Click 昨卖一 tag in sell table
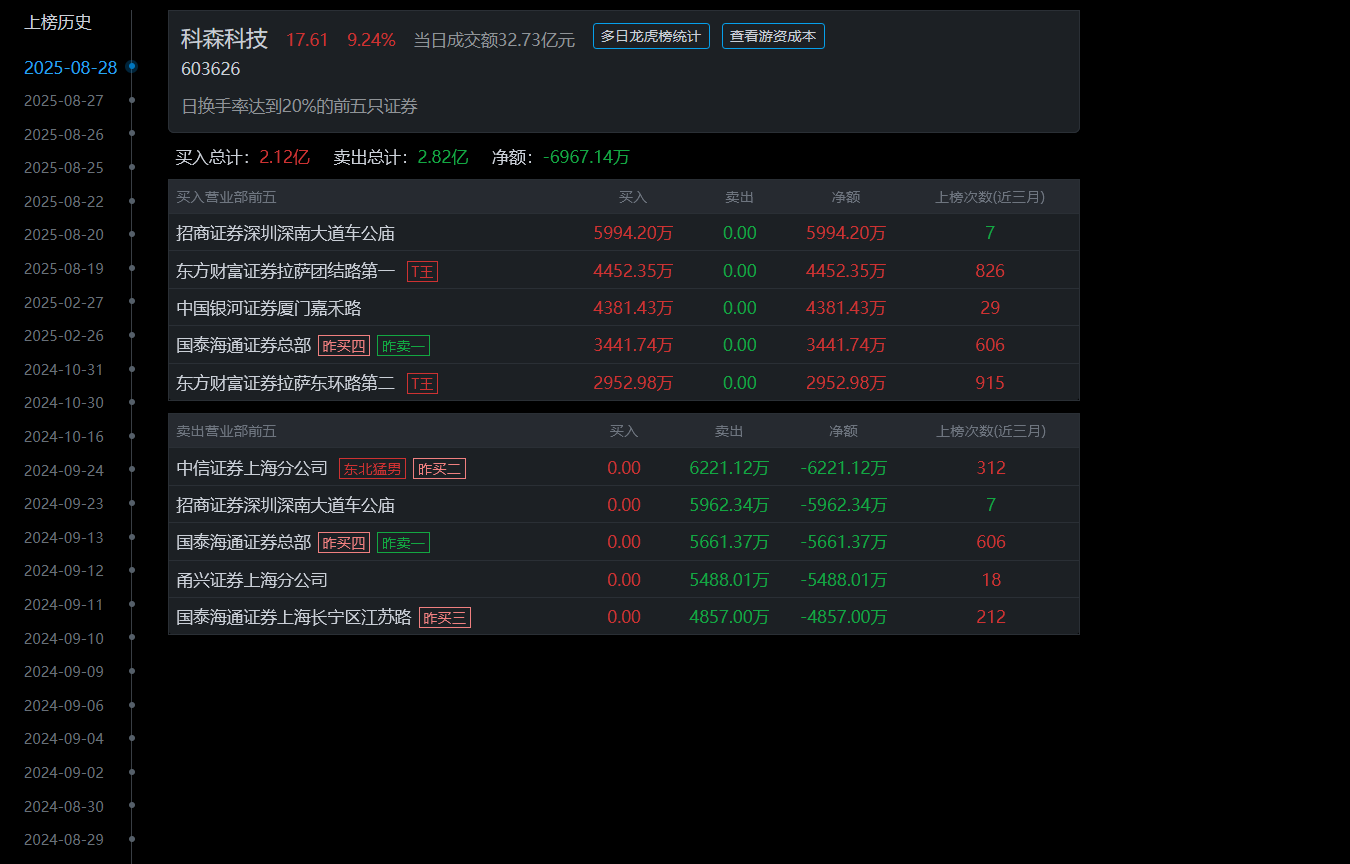The width and height of the screenshot is (1350, 864). [x=403, y=543]
